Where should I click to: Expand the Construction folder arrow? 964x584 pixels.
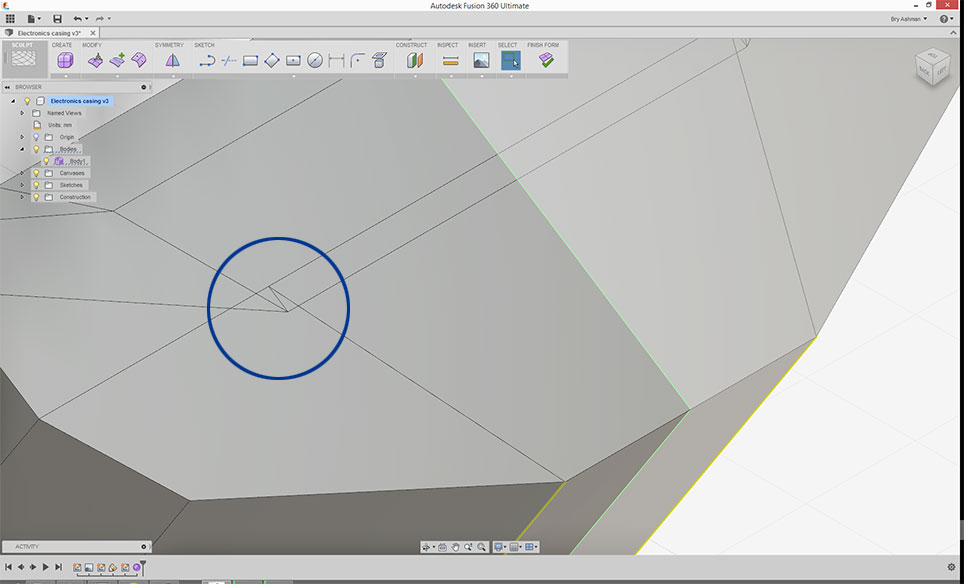pos(22,197)
